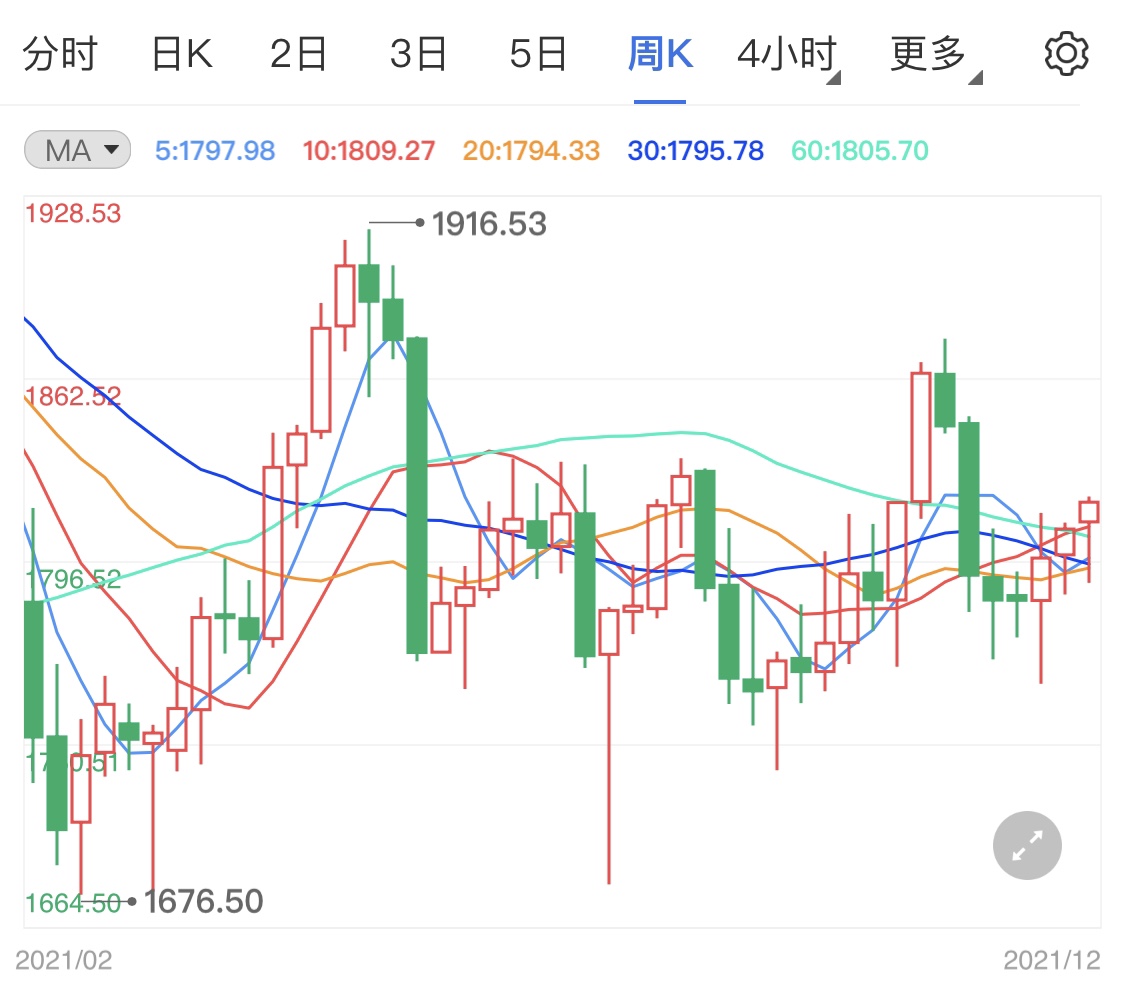1125x988 pixels.
Task: Click the MA10 value 10:1809.27
Action: coord(369,151)
